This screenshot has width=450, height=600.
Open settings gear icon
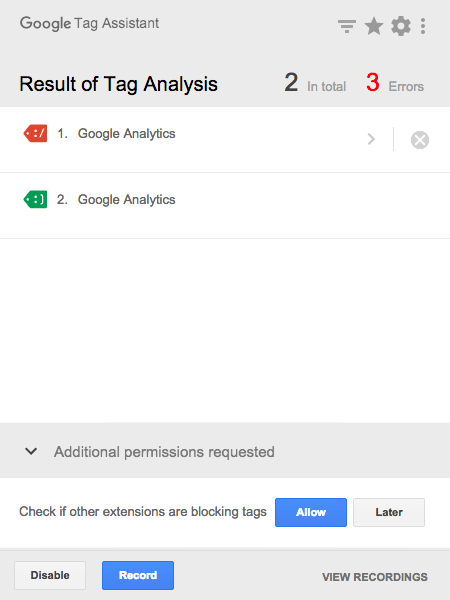tap(401, 26)
